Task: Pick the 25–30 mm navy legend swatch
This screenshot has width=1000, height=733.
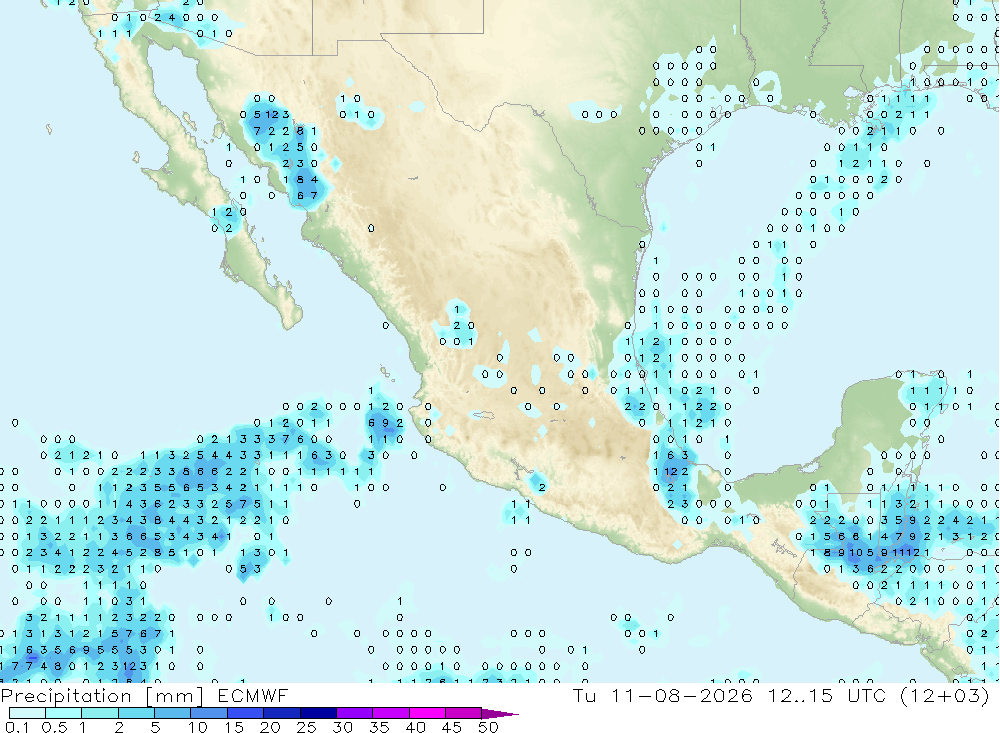Action: 318,713
